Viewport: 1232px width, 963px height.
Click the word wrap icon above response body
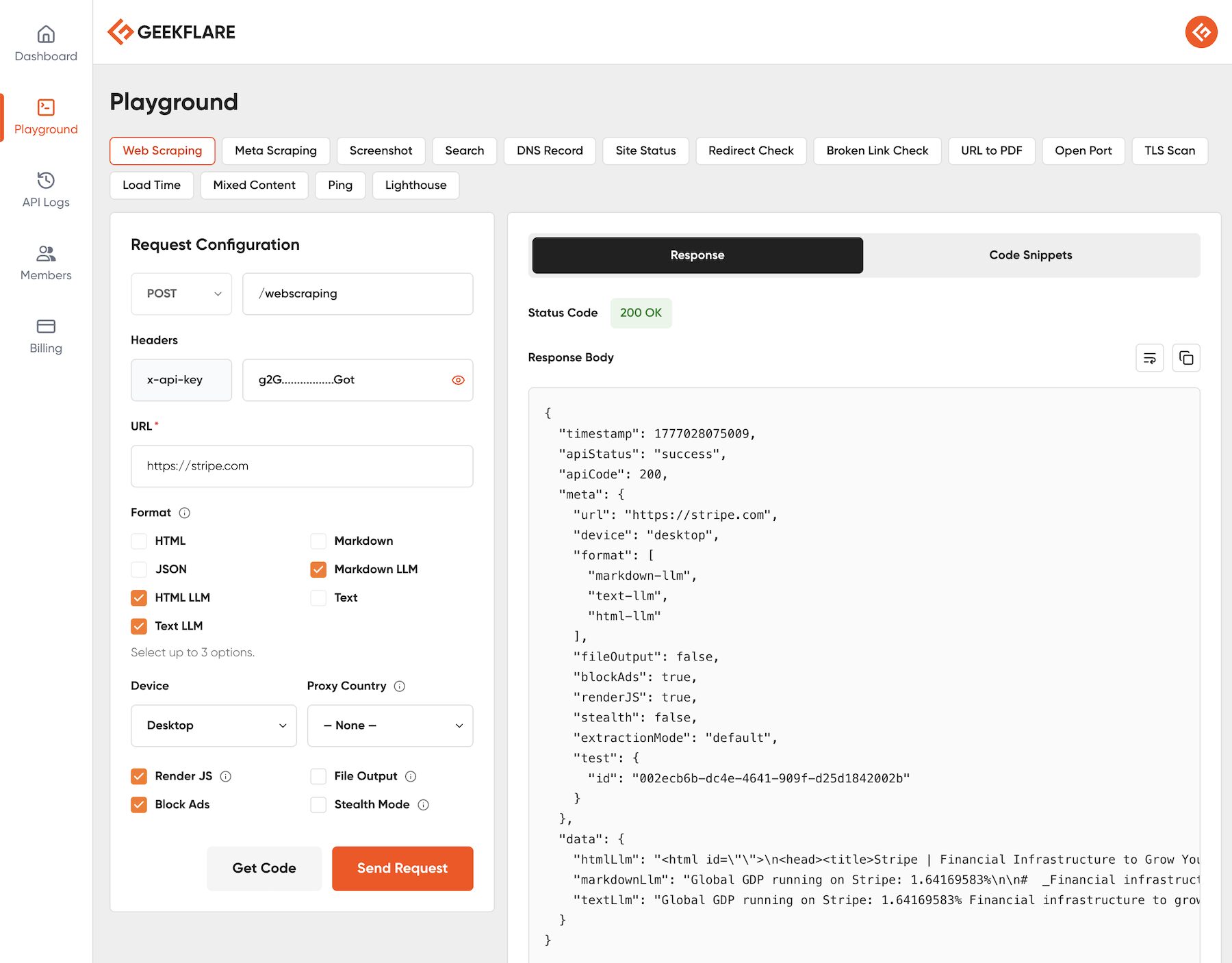1149,358
